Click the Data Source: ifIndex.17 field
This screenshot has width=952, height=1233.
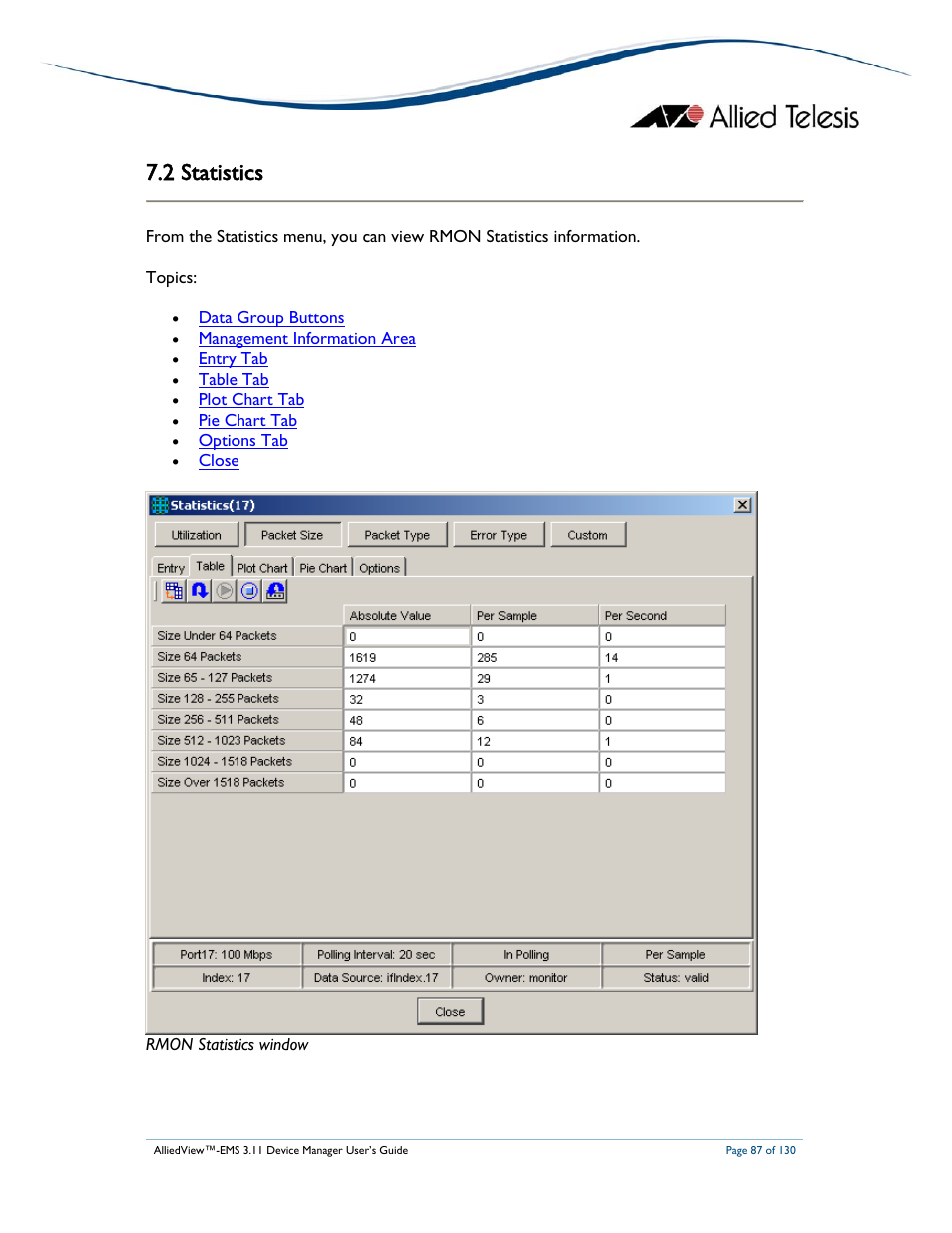376,978
